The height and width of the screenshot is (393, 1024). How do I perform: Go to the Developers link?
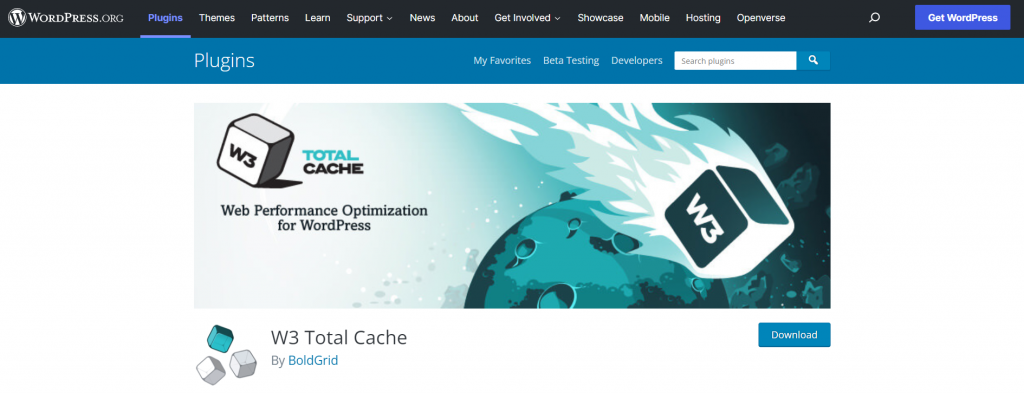(x=637, y=61)
